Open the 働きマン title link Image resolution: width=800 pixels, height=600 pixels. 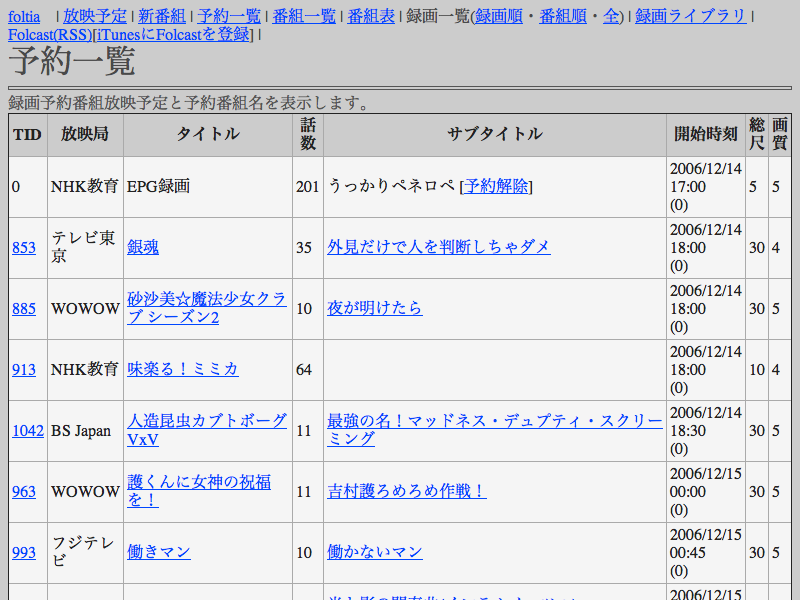click(x=158, y=552)
